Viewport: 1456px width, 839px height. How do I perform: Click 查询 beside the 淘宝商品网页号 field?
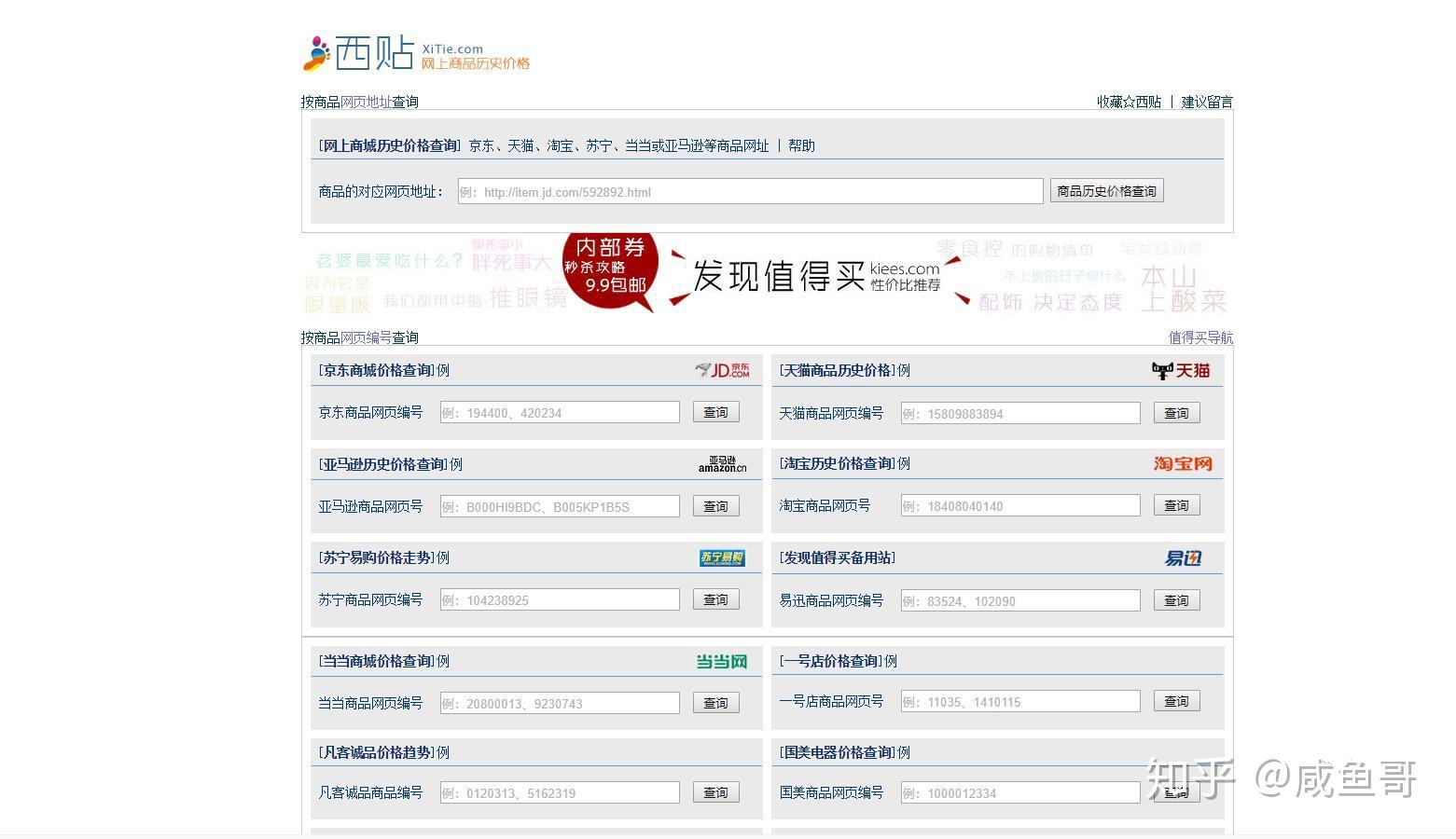1176,505
